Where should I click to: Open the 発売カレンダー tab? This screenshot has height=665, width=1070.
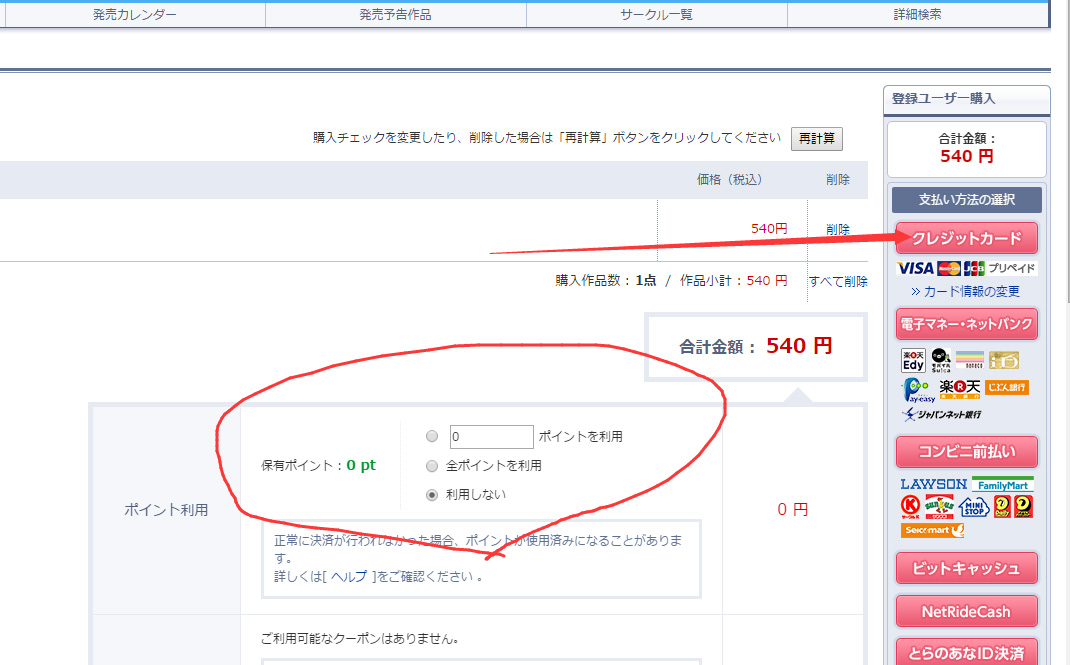[x=132, y=14]
